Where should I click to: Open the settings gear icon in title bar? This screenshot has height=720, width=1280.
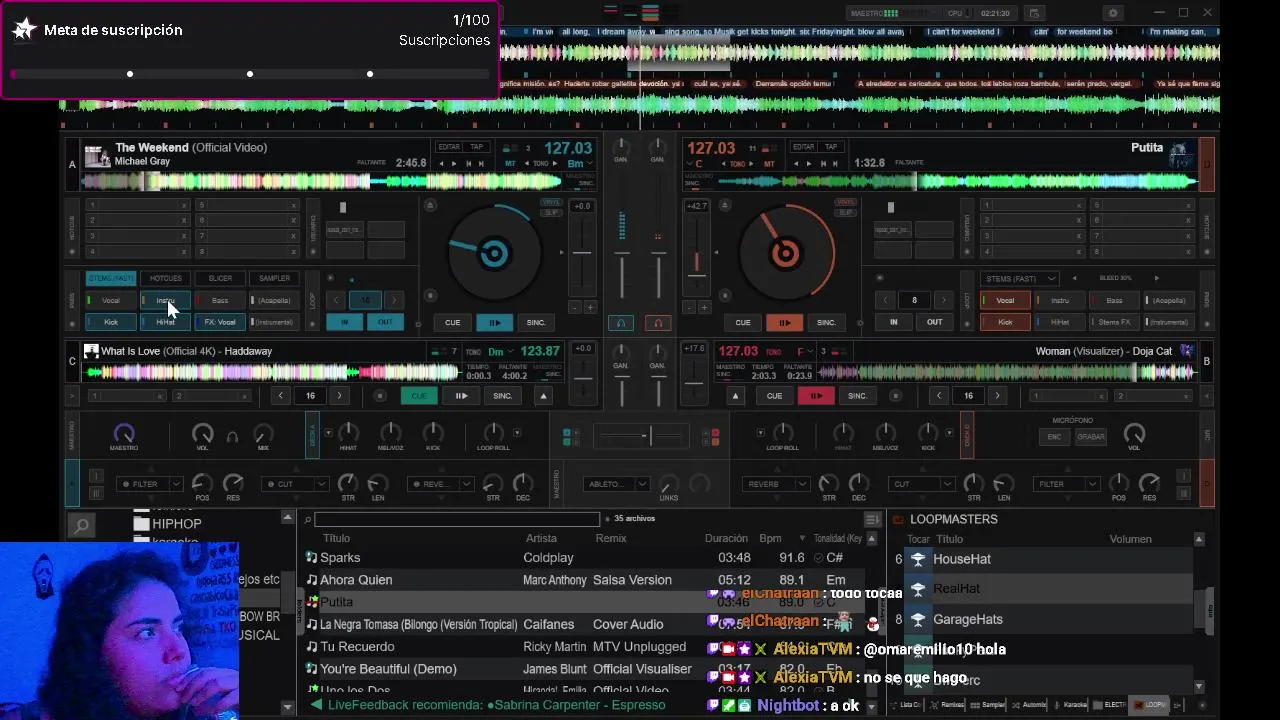pos(1113,13)
